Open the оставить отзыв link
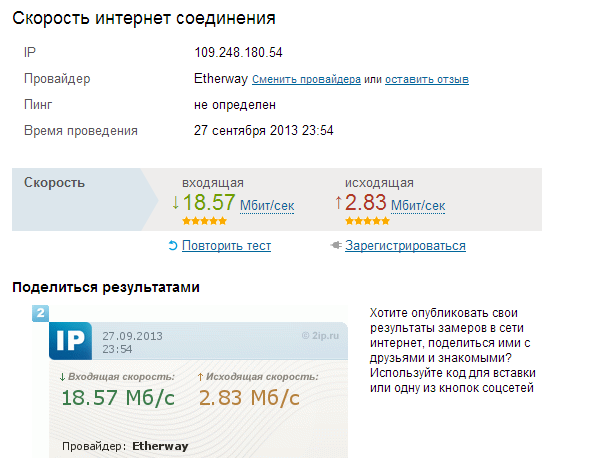The height and width of the screenshot is (458, 599). click(x=427, y=79)
